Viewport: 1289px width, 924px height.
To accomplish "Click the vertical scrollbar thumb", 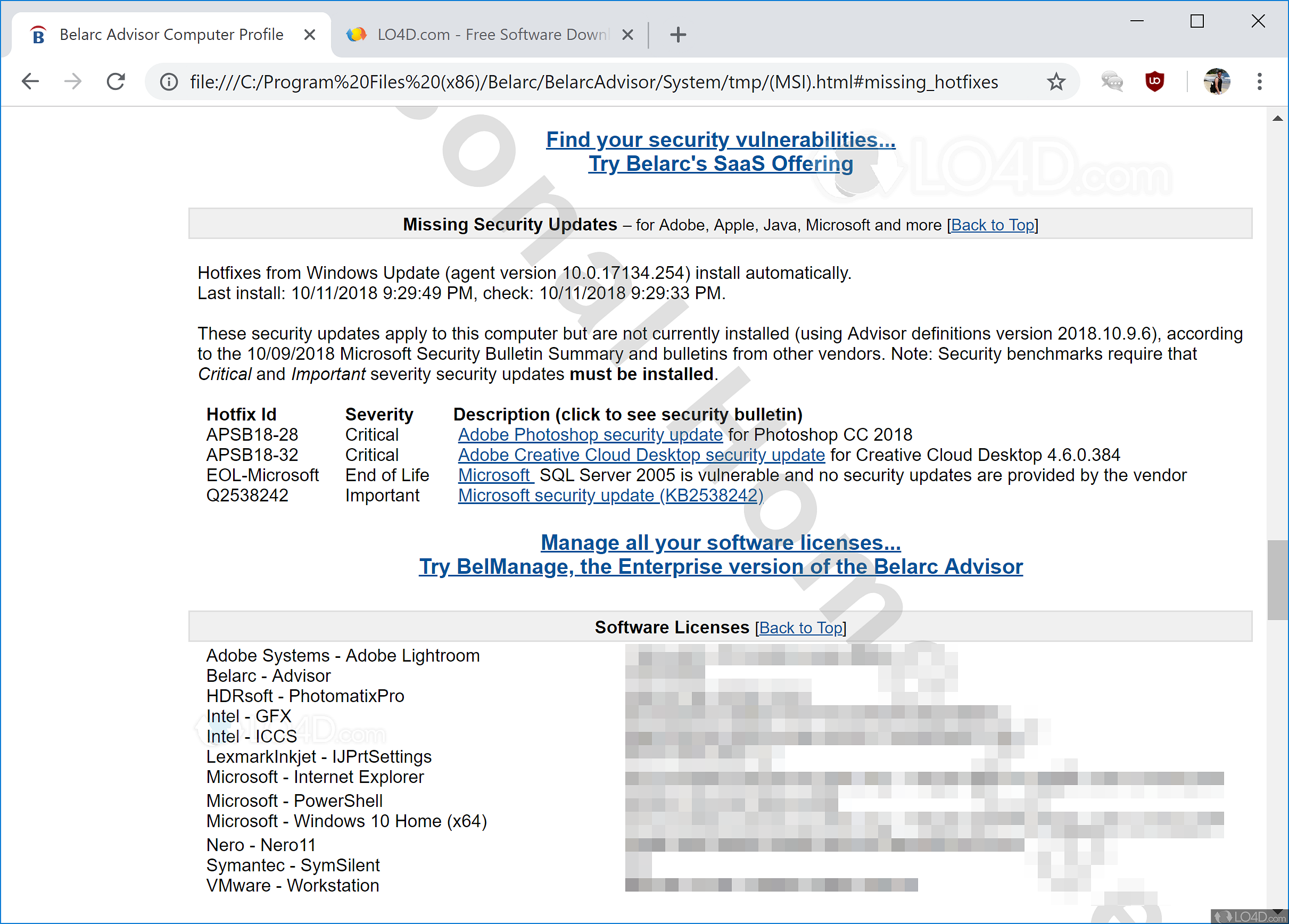I will (x=1277, y=580).
